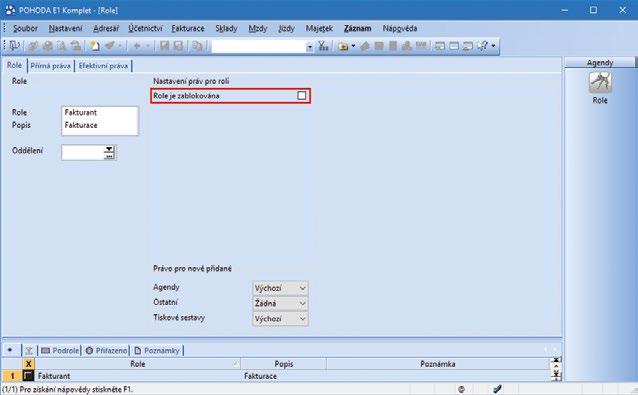Image resolution: width=638 pixels, height=395 pixels.
Task: Open the Soubor menu
Action: click(25, 28)
